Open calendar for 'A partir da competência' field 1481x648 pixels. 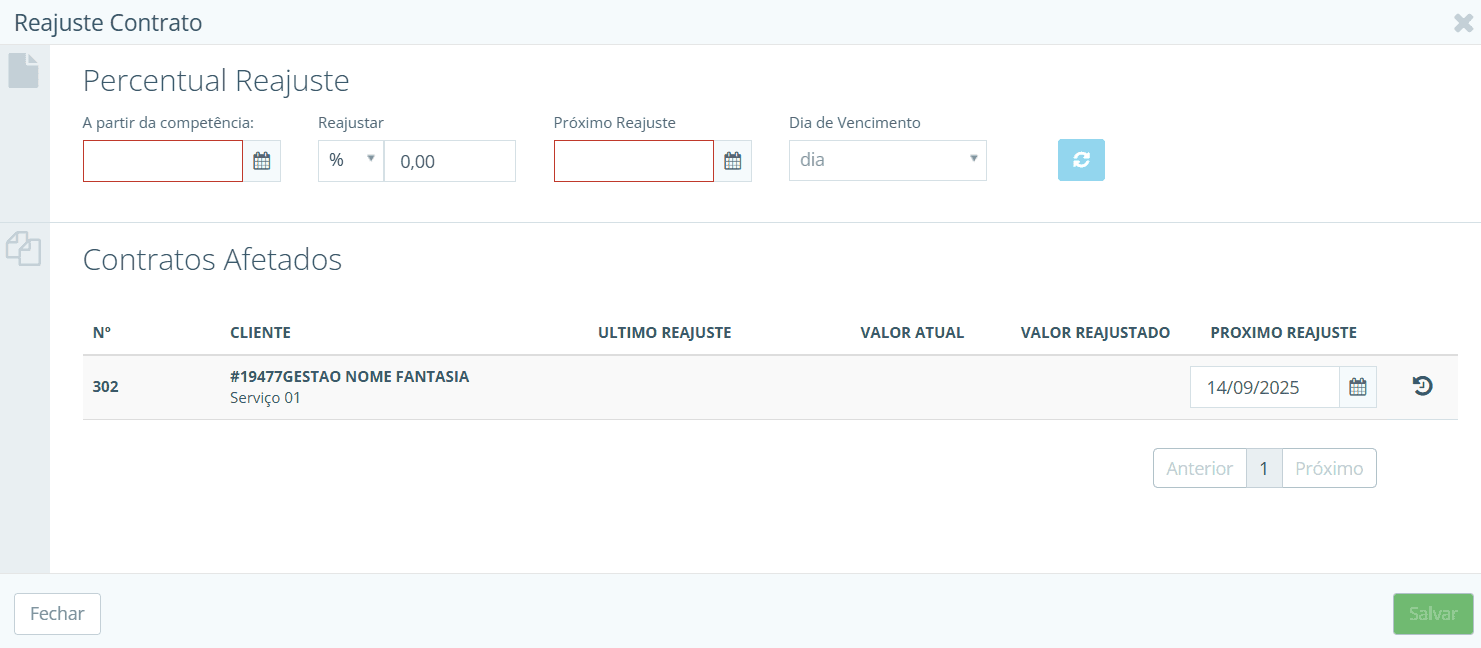(262, 161)
